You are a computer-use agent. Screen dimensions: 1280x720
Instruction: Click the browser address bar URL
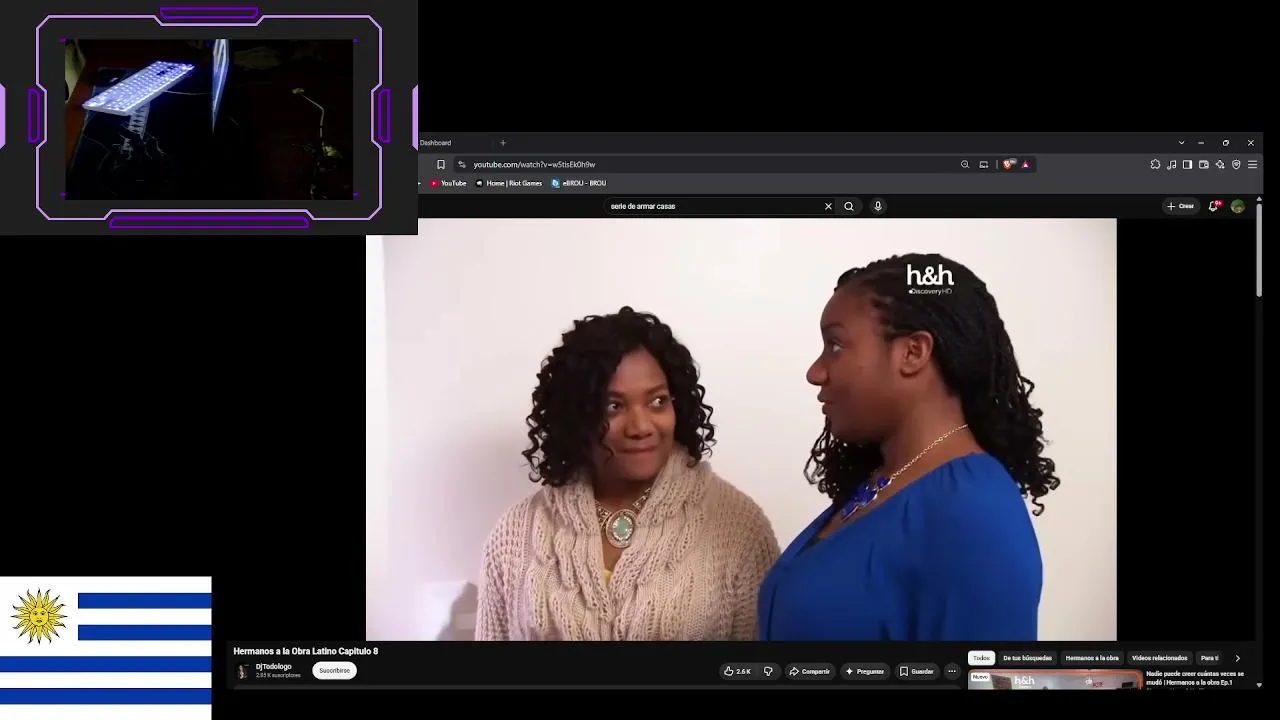click(x=534, y=164)
